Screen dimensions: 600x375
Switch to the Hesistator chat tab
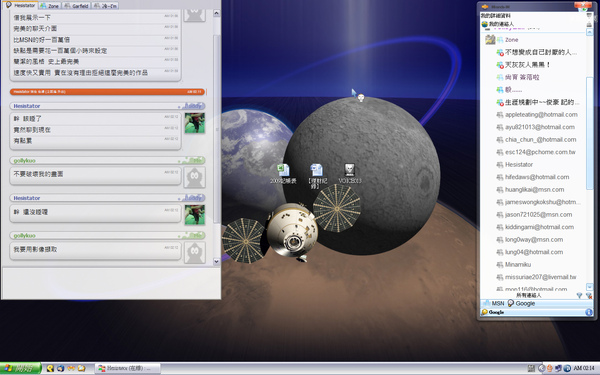coord(20,5)
